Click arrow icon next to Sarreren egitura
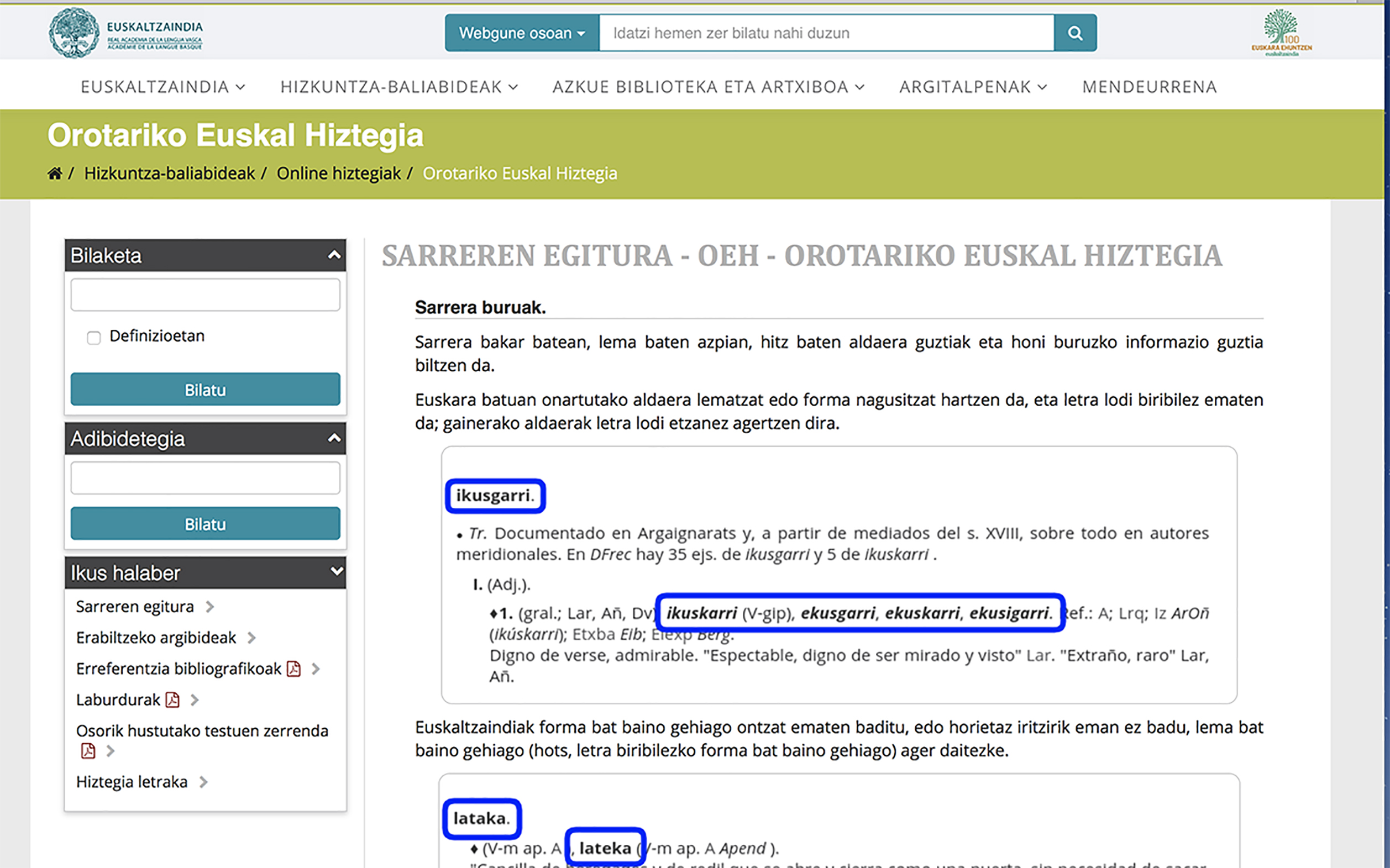Screen dimensions: 1390x868 (210, 607)
